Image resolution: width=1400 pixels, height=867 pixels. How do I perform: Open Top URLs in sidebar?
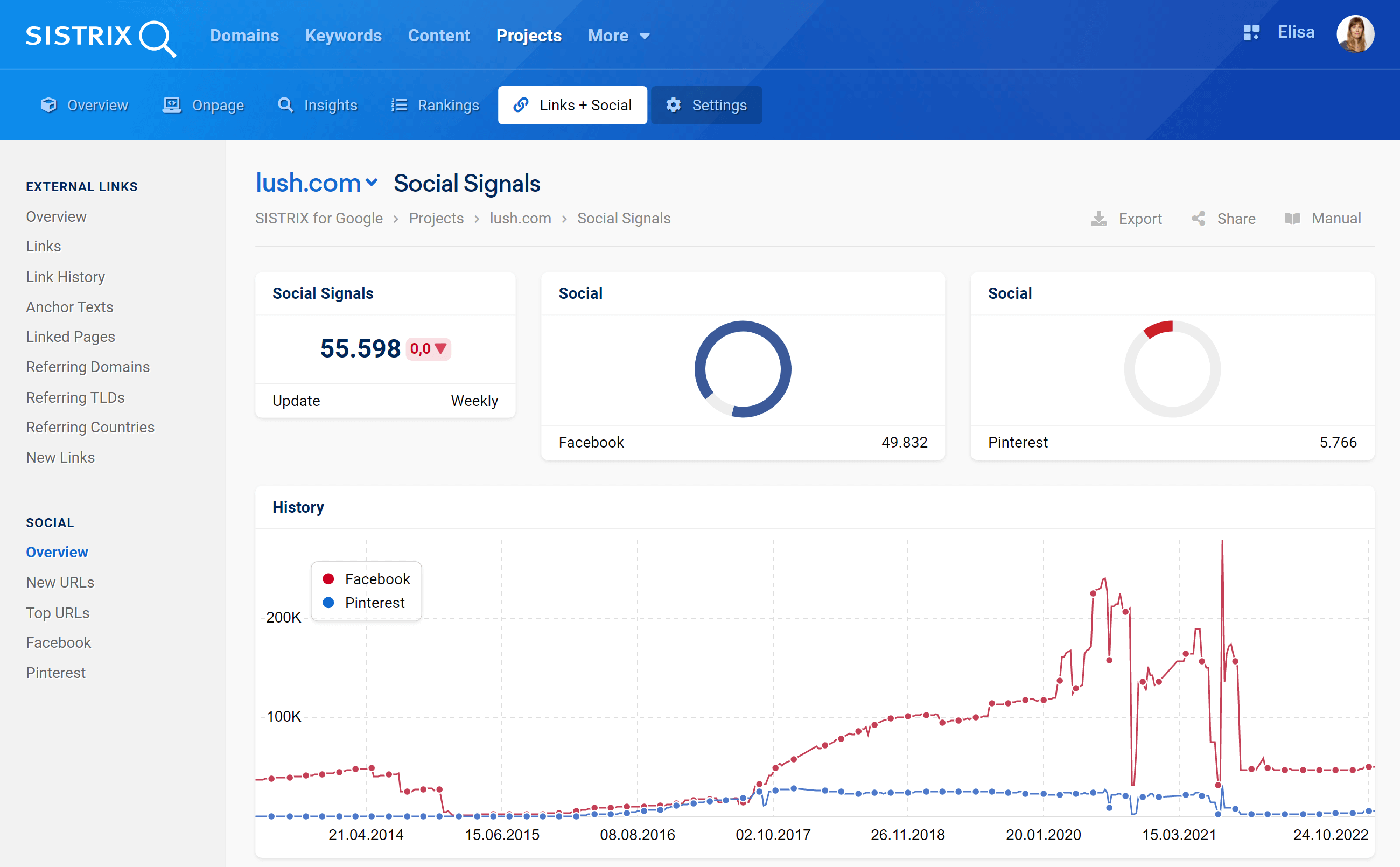(57, 613)
